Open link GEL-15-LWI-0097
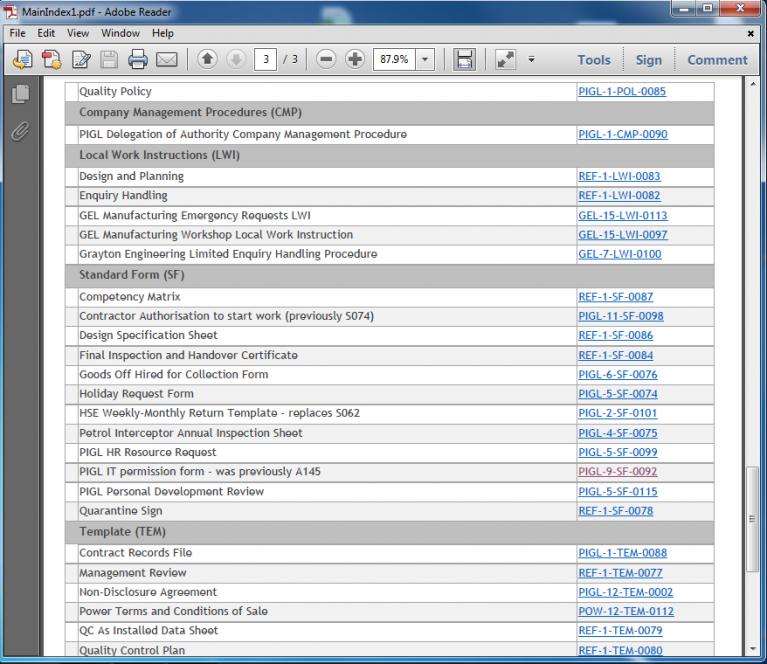Screen dimensions: 767x664 (x=623, y=235)
